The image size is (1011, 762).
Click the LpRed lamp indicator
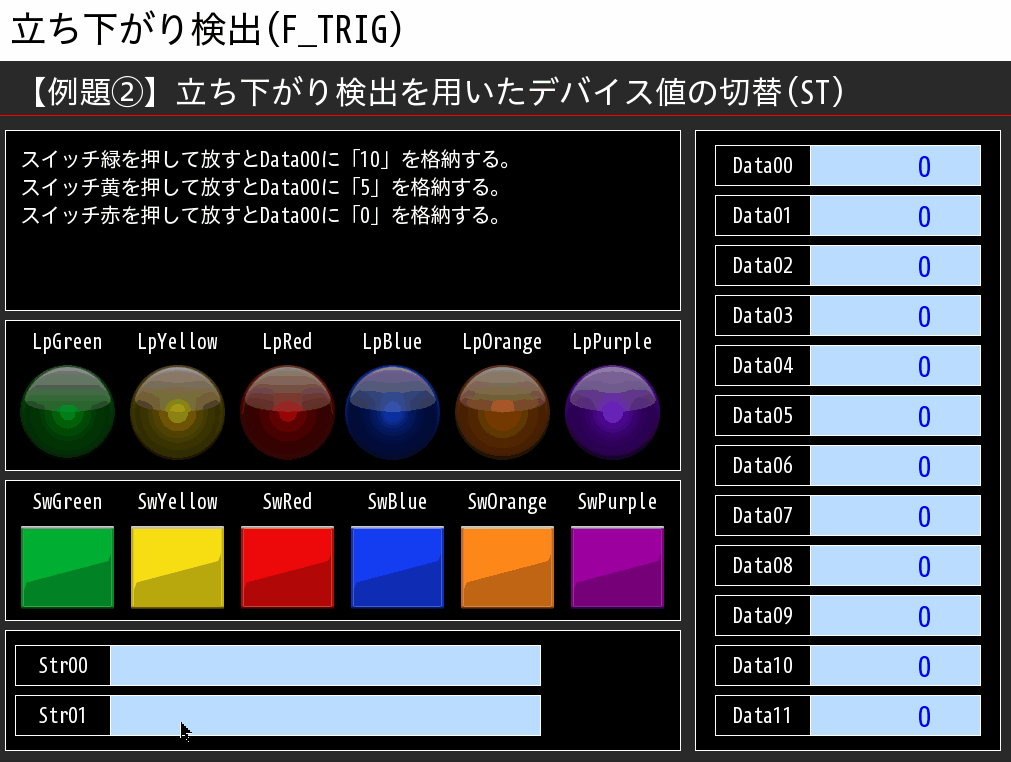pyautogui.click(x=288, y=412)
